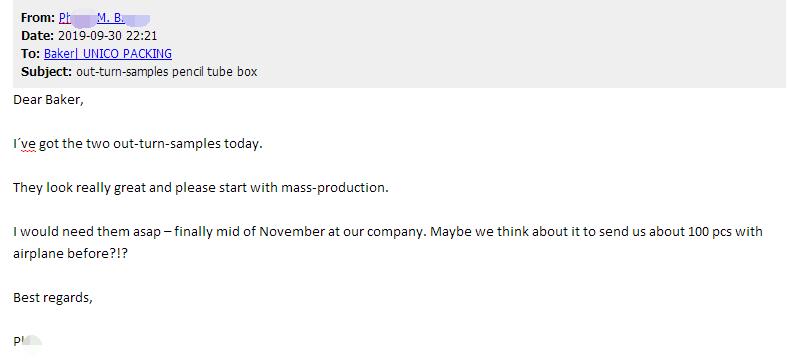Open the Baker| UNICO PACKING recipient link
The width and height of the screenshot is (787, 360).
108,54
